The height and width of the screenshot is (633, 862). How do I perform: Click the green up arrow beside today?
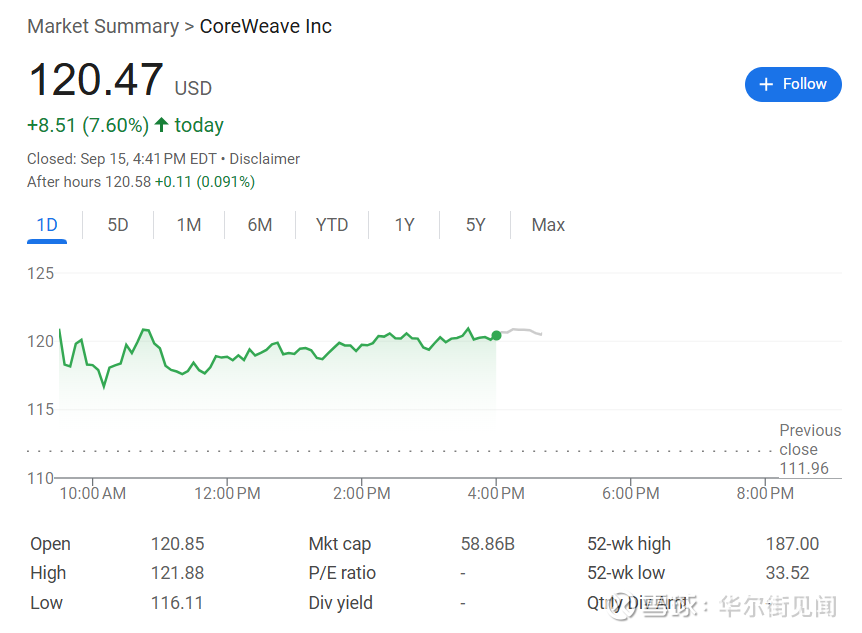click(x=161, y=125)
